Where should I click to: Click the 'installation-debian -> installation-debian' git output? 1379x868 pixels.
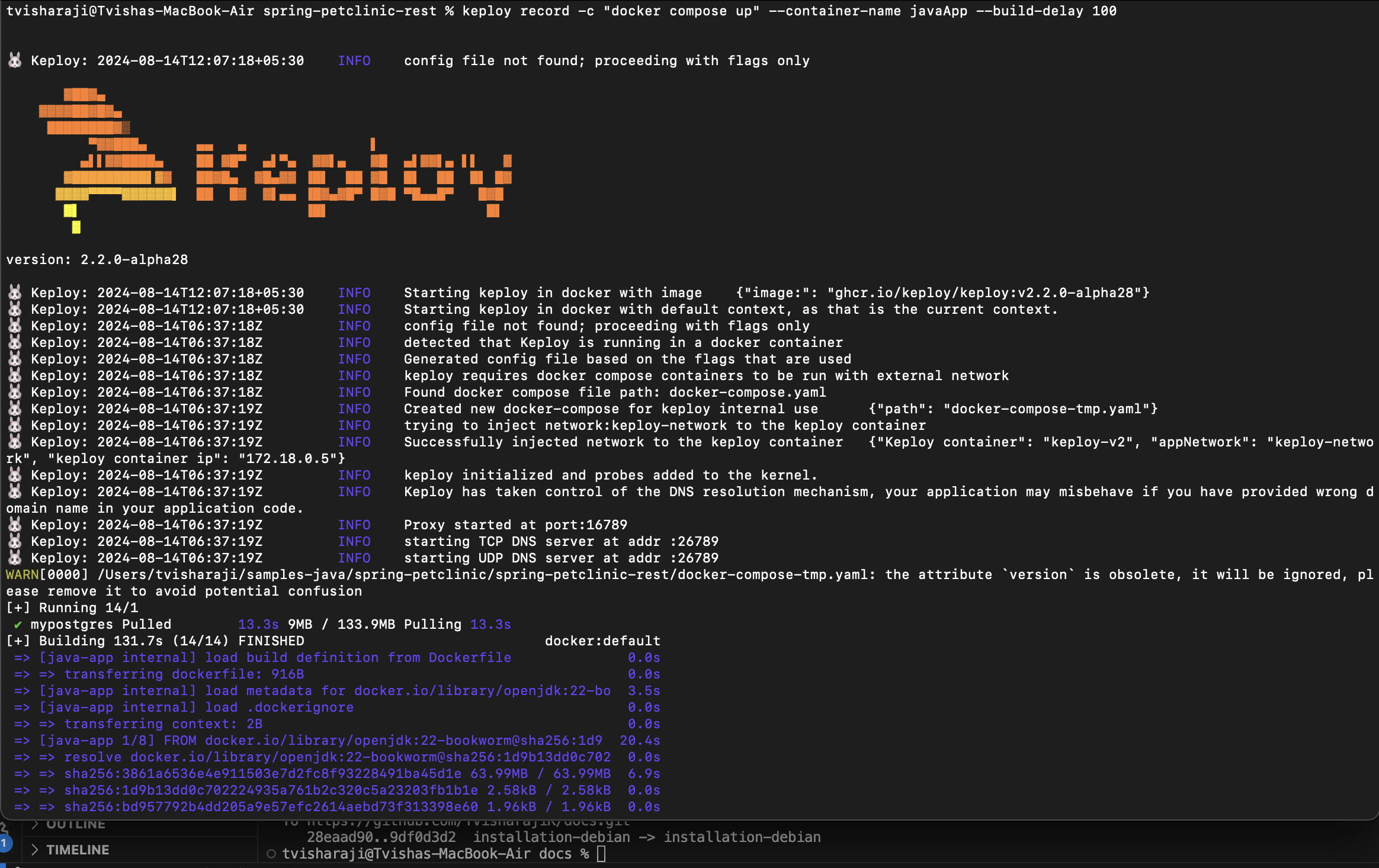tap(647, 837)
